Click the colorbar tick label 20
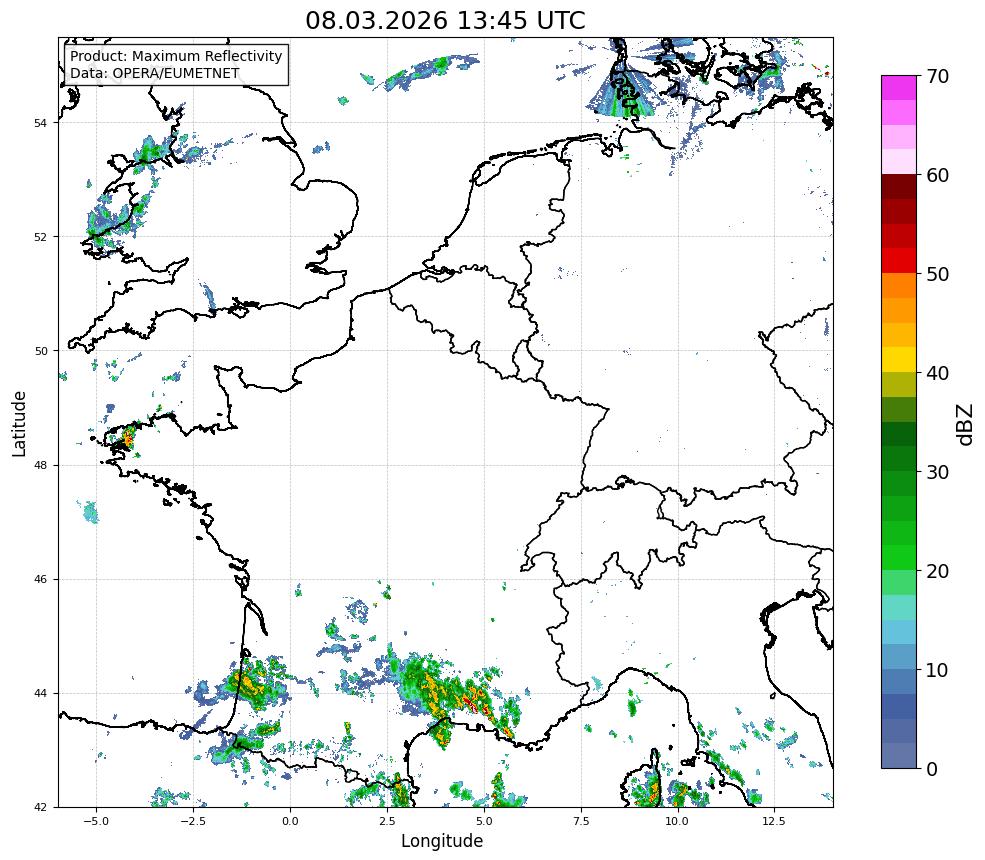This screenshot has height=860, width=985. click(937, 571)
